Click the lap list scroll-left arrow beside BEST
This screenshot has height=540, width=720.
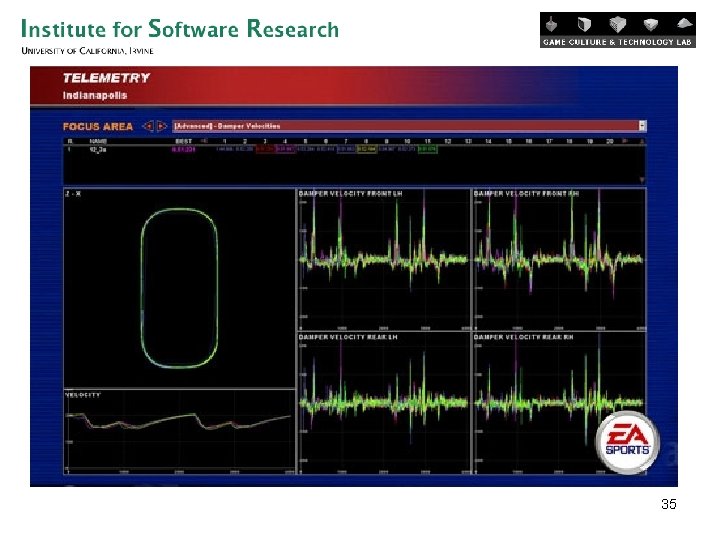tap(205, 141)
